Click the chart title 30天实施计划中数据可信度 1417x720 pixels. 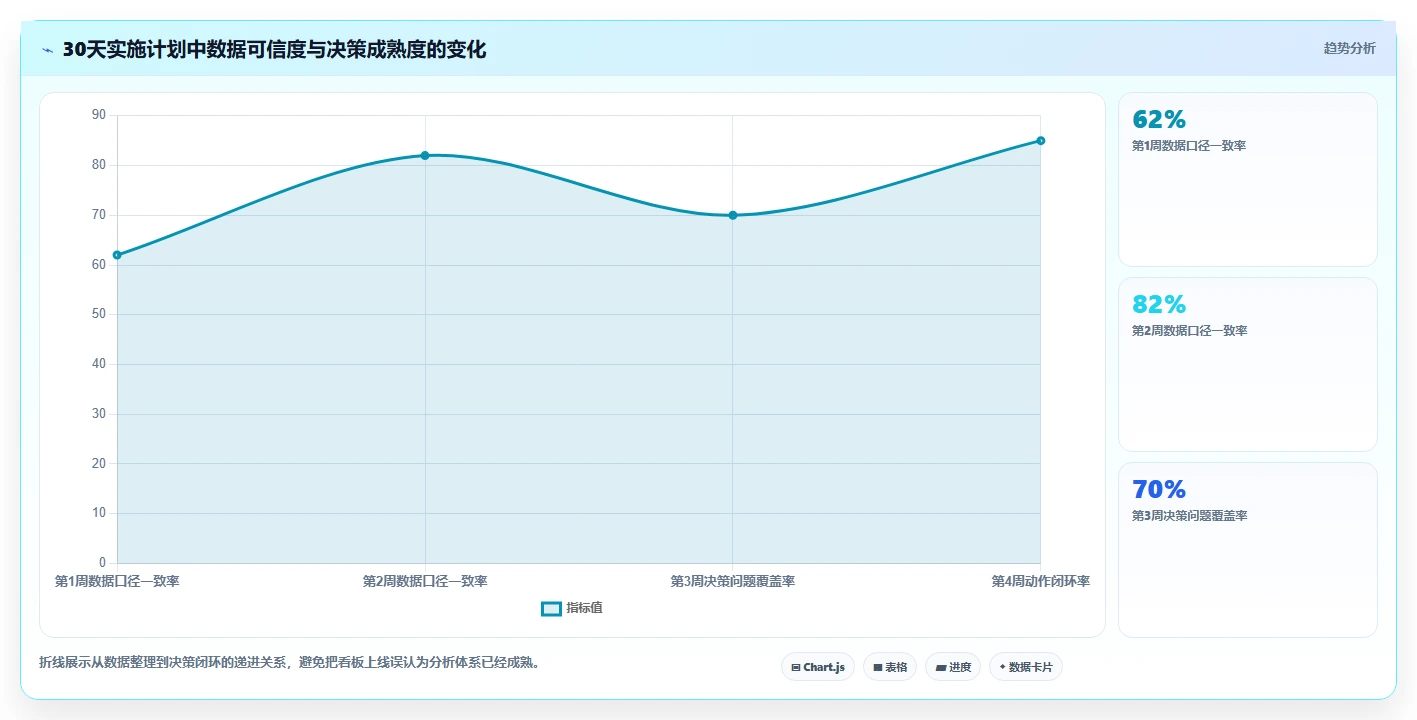pos(274,49)
